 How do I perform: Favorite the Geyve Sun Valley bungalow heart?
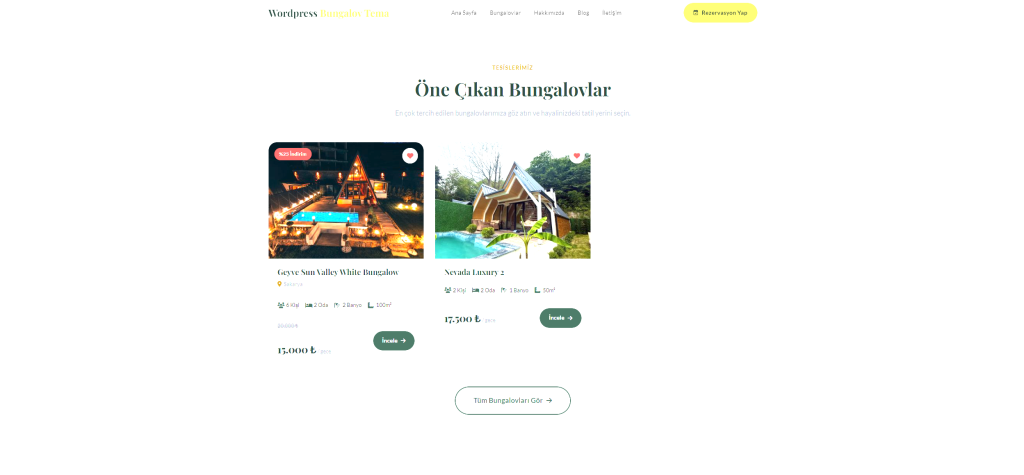pos(409,156)
